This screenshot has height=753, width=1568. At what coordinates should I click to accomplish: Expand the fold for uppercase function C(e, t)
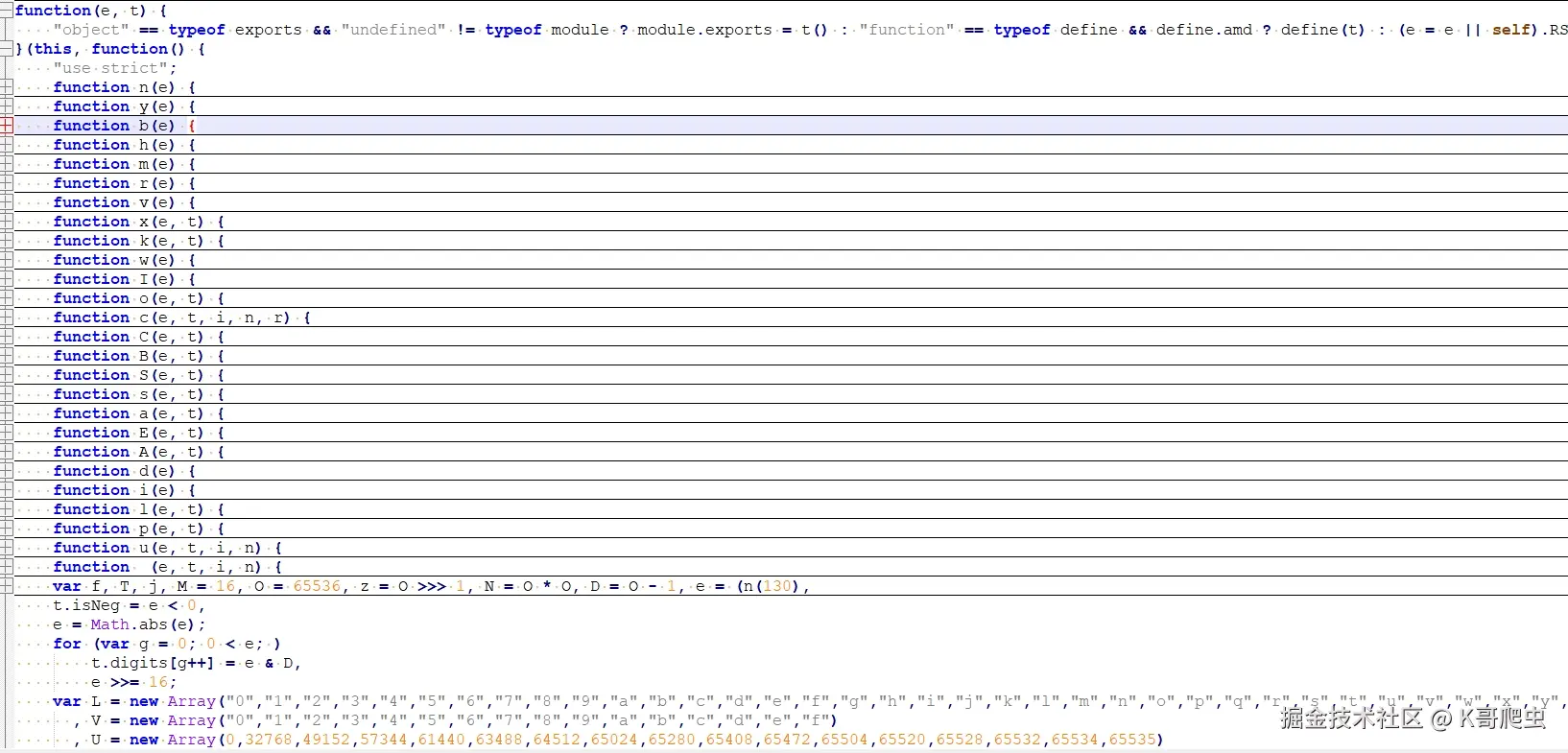click(7, 337)
